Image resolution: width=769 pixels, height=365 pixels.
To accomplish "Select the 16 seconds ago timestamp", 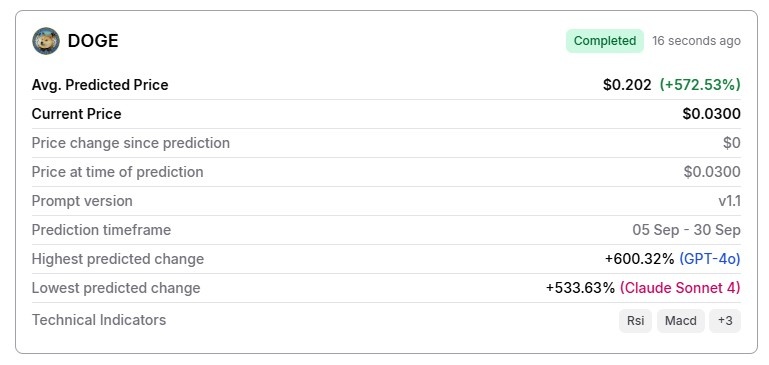I will [x=696, y=41].
